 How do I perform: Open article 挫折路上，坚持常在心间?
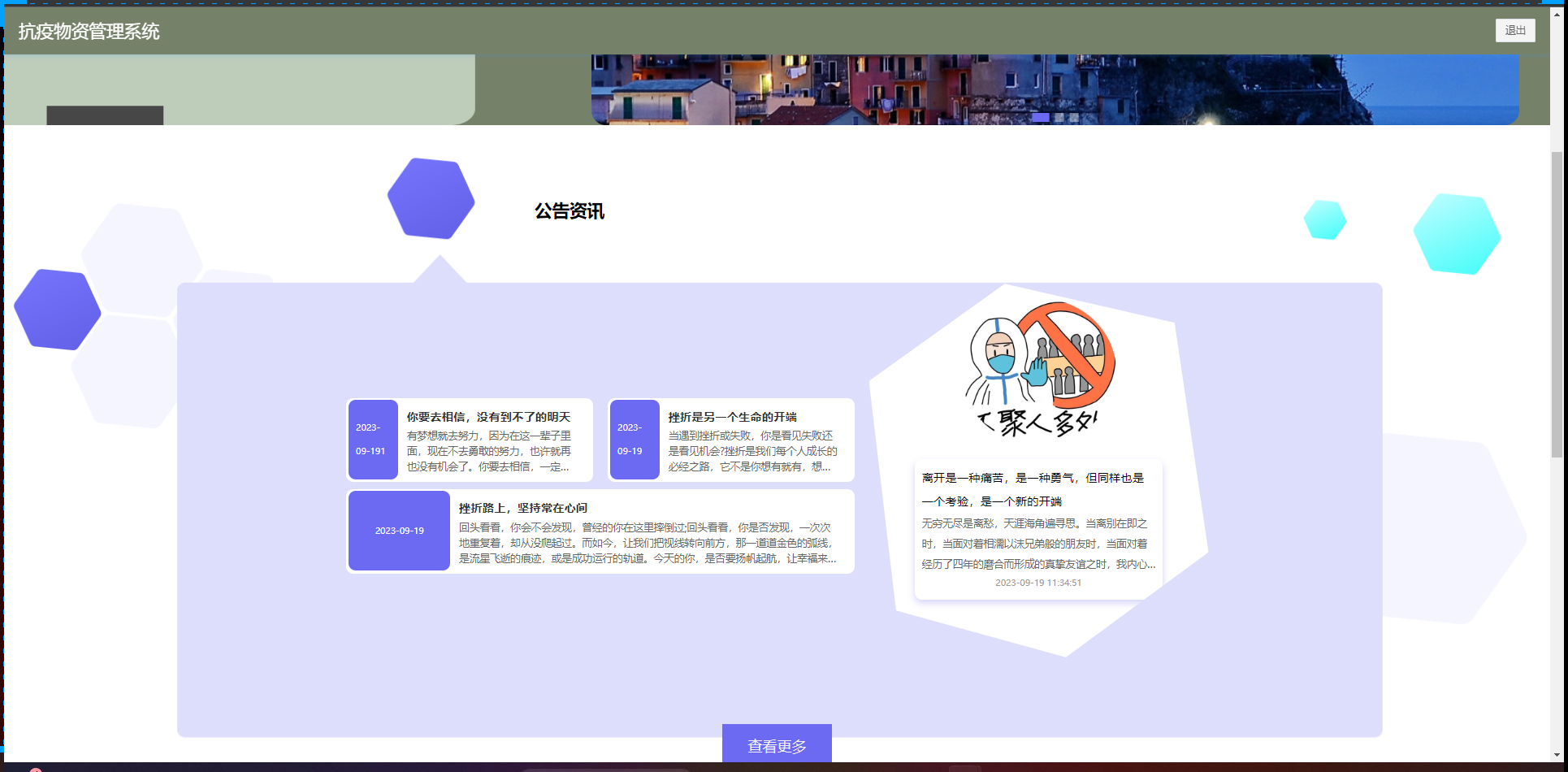pyautogui.click(x=522, y=508)
